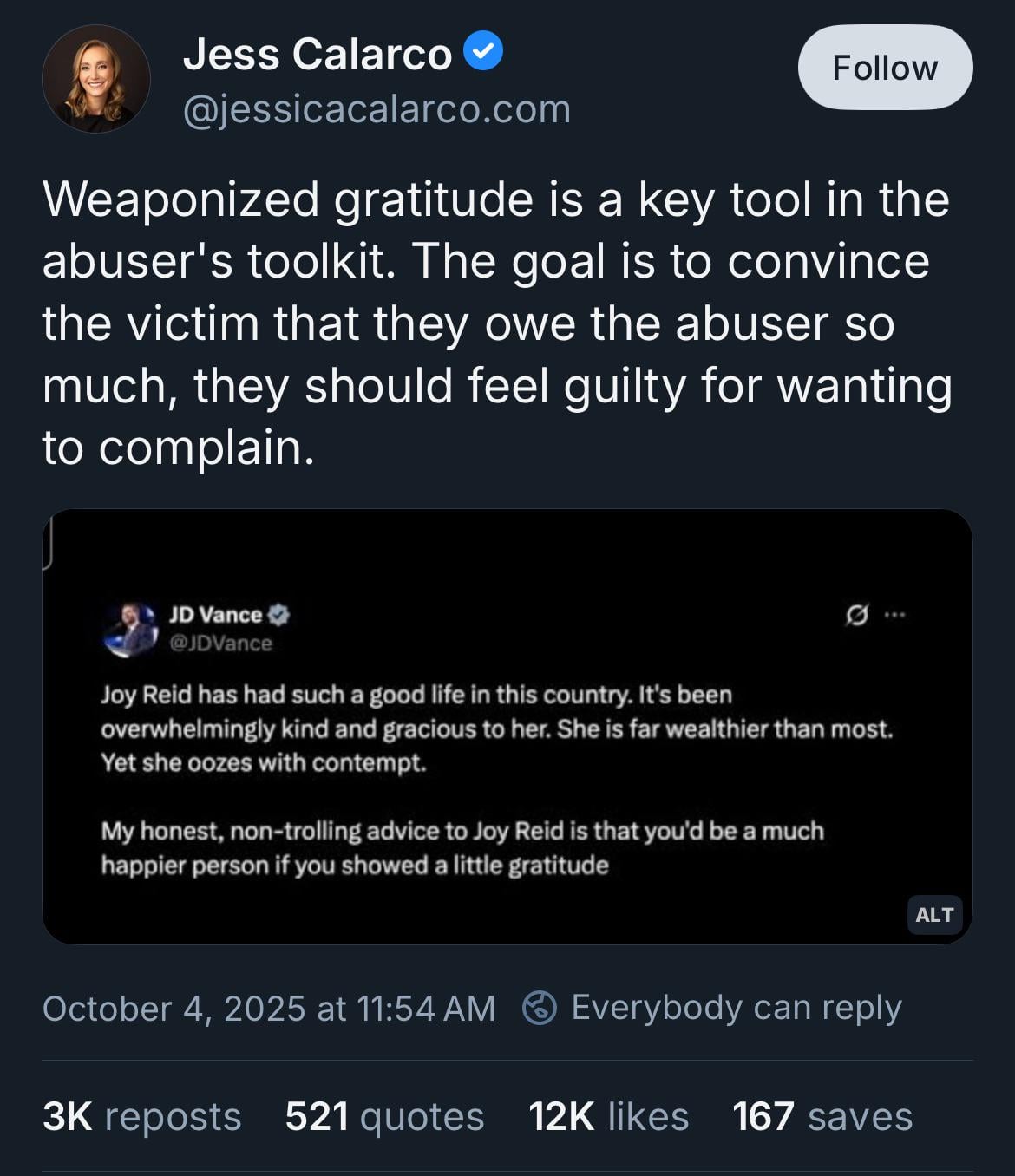Screen dimensions: 1015x1176
Task: Click the October 4, 2025 timestamp
Action: click(x=268, y=1009)
